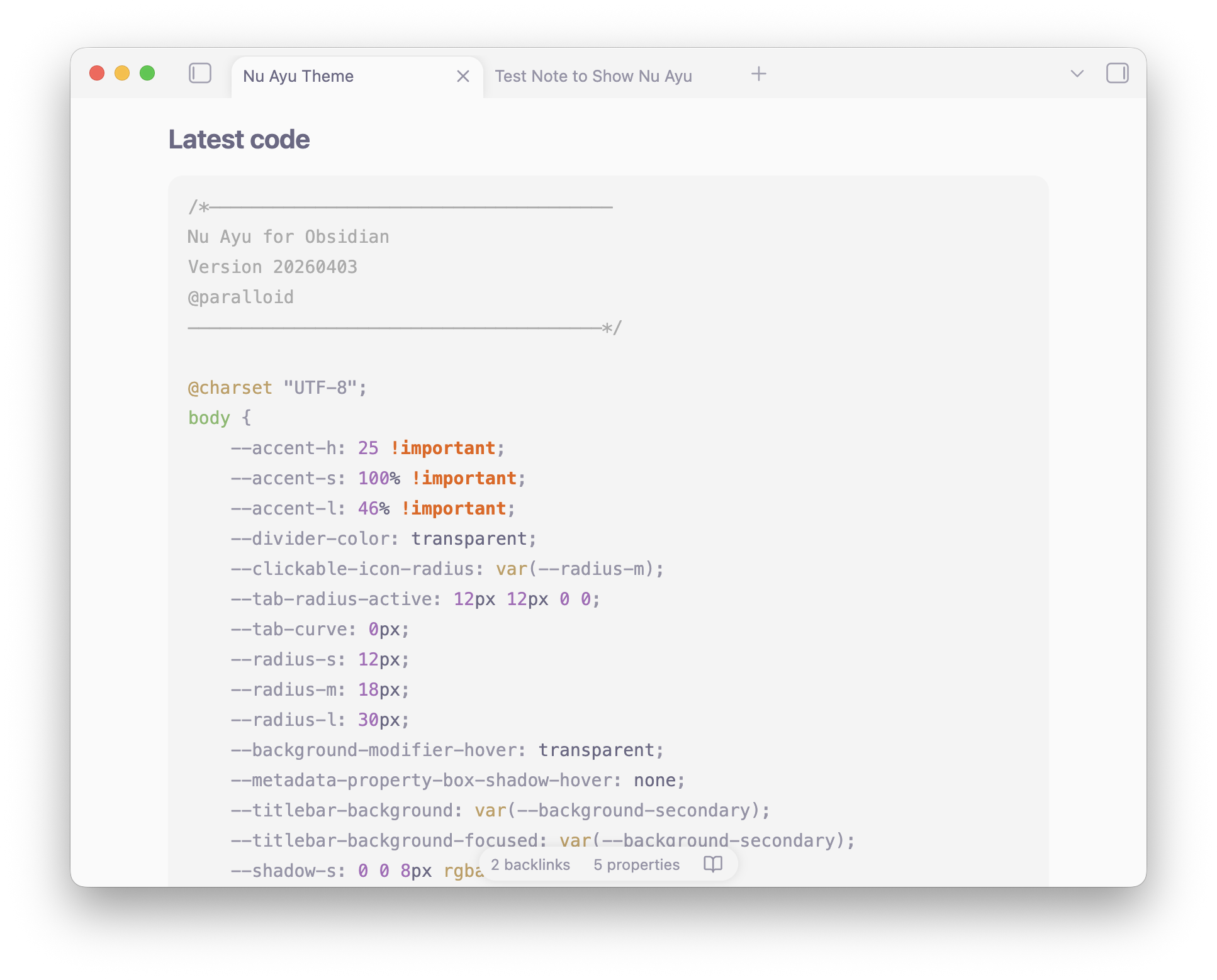Show the 2 backlinks
The height and width of the screenshot is (980, 1217).
pos(530,865)
